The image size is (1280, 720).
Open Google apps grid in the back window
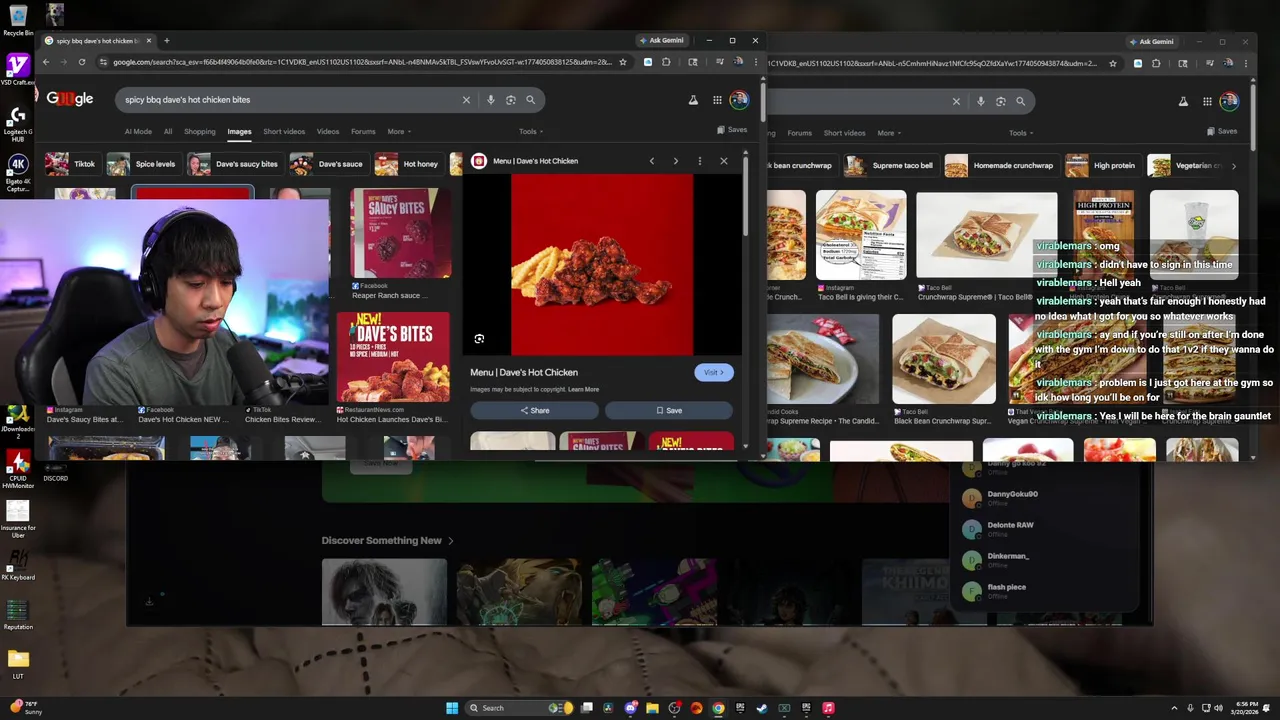tap(1207, 101)
